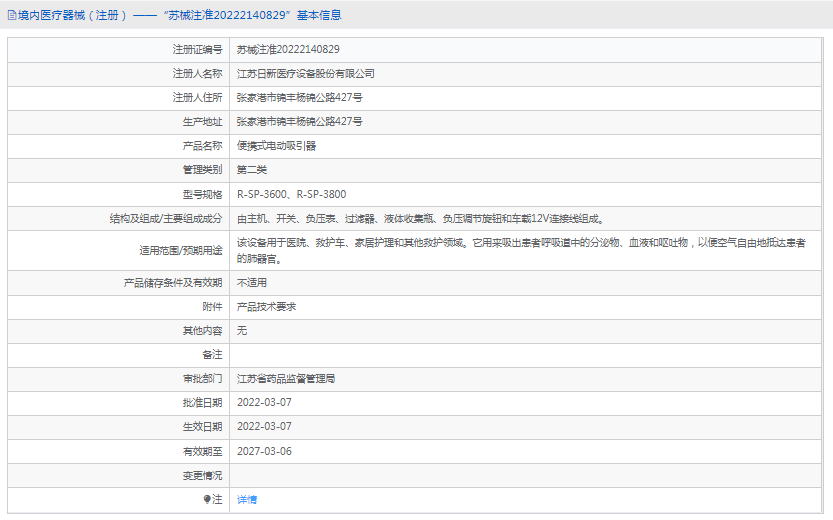Select registration number 苏械注准20222140829 in the table
The width and height of the screenshot is (833, 520).
point(288,49)
